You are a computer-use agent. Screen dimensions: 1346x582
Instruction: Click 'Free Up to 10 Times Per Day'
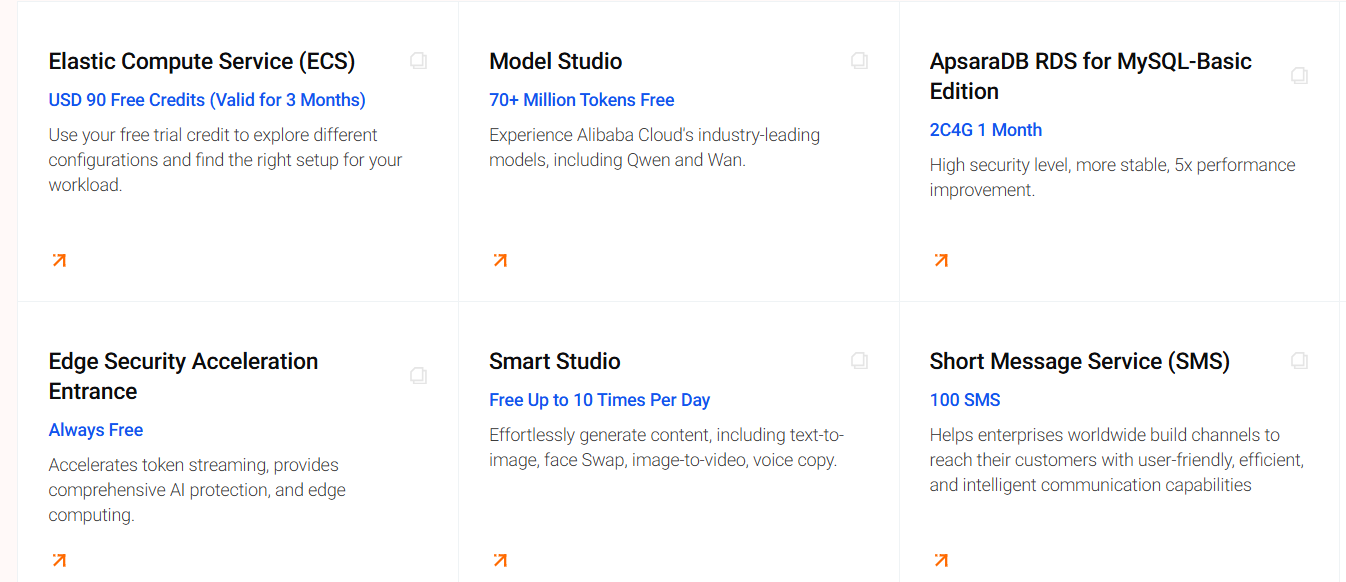[x=600, y=400]
